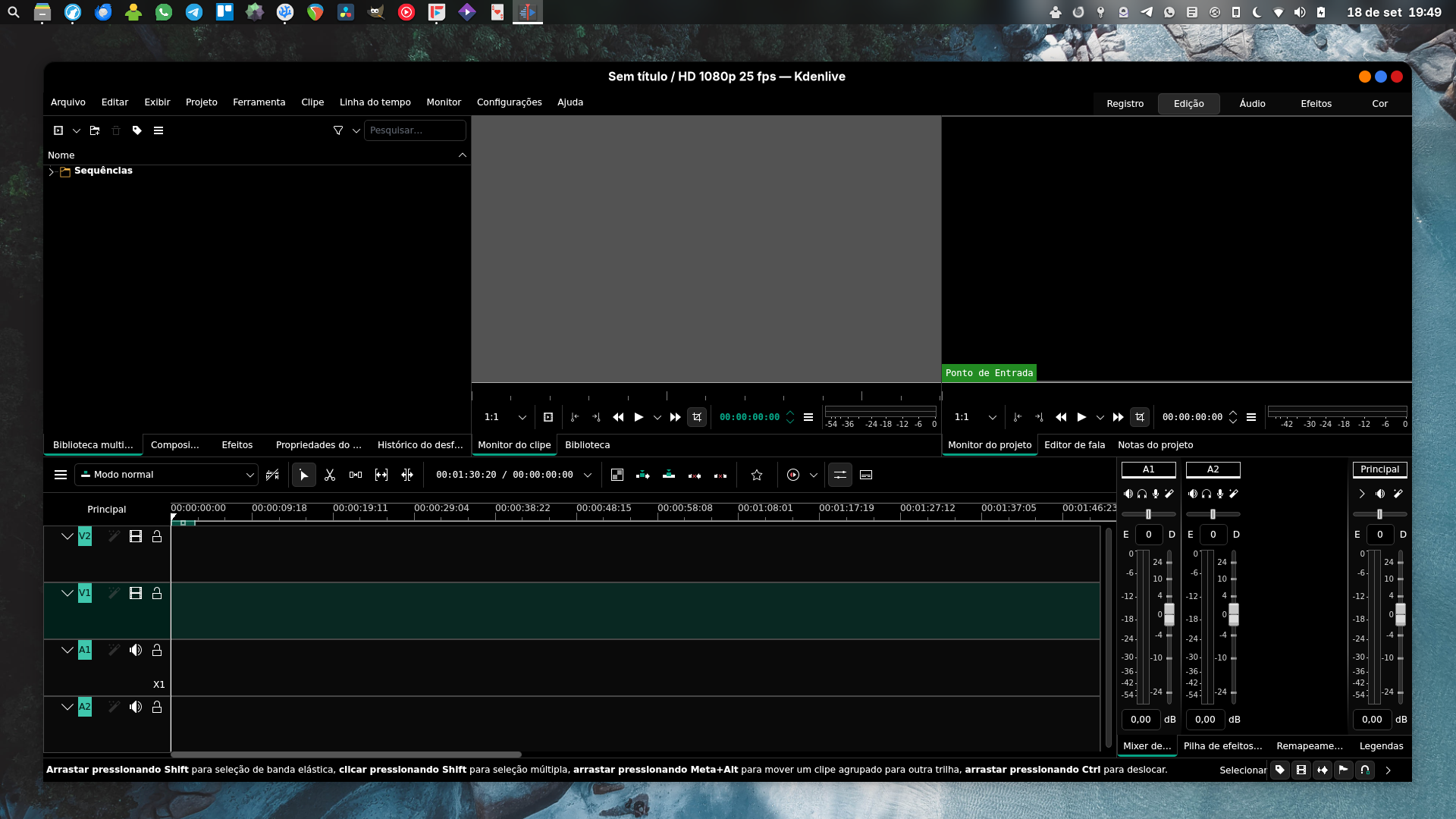Screen dimensions: 1456x819
Task: Adjust the Principal volume fader
Action: pos(1400,613)
